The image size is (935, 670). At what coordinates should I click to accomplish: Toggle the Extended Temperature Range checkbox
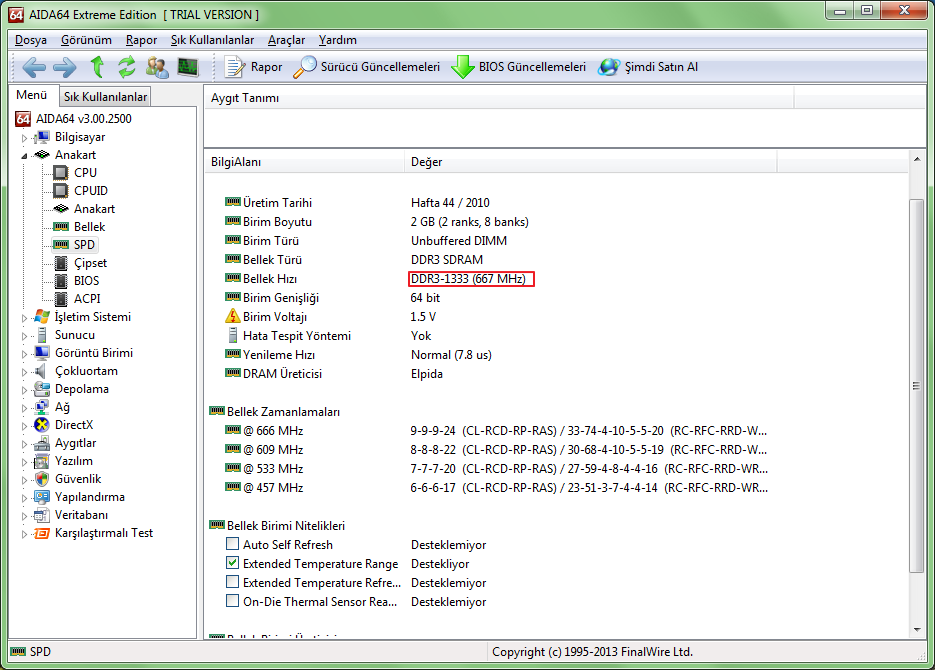[x=233, y=563]
